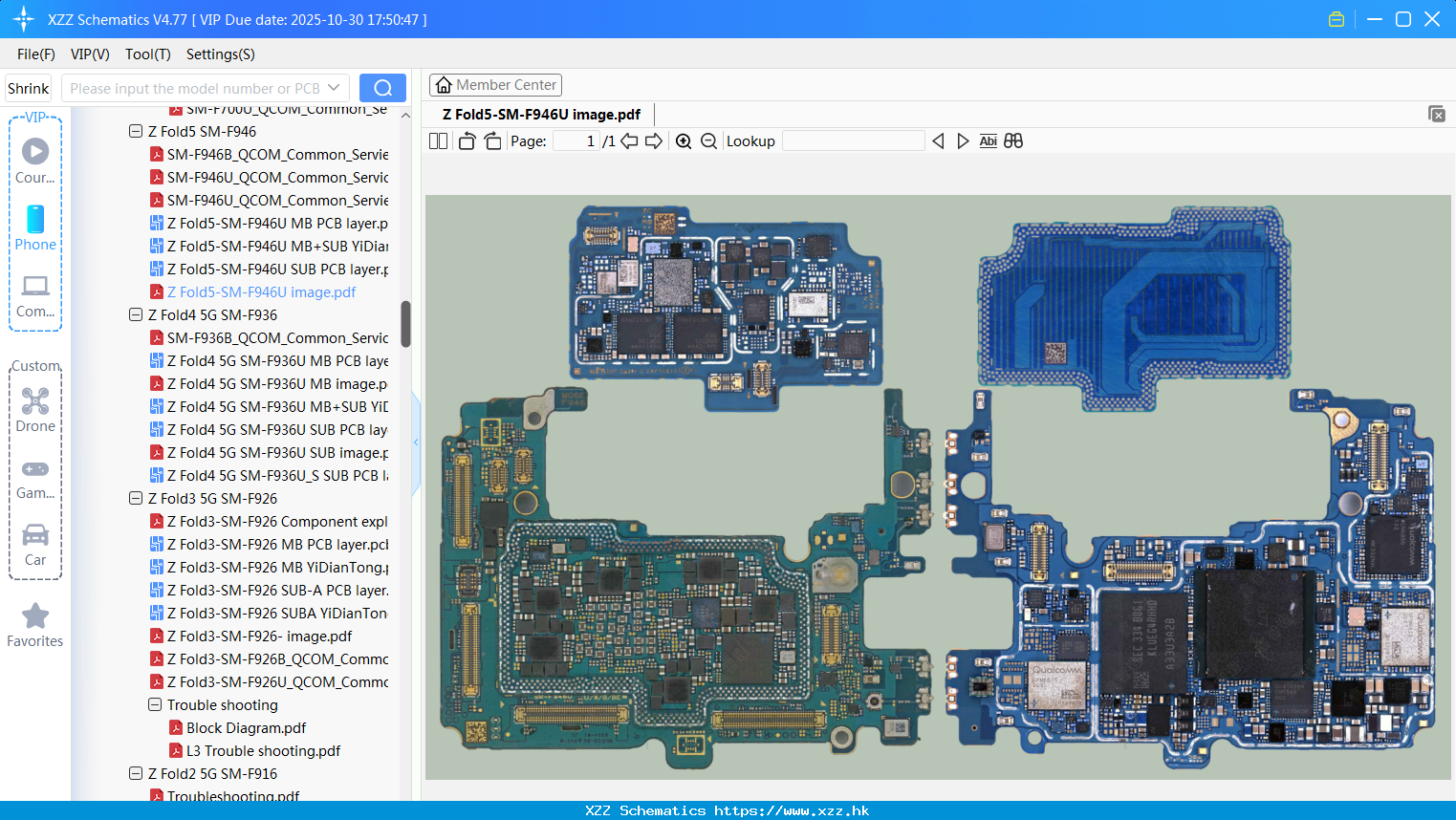This screenshot has height=820, width=1456.
Task: Toggle the two-page side-by-side view icon
Action: tap(438, 140)
